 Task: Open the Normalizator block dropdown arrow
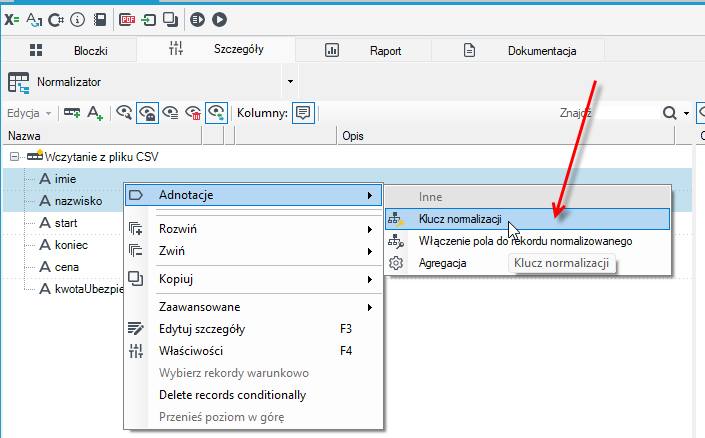tap(290, 81)
